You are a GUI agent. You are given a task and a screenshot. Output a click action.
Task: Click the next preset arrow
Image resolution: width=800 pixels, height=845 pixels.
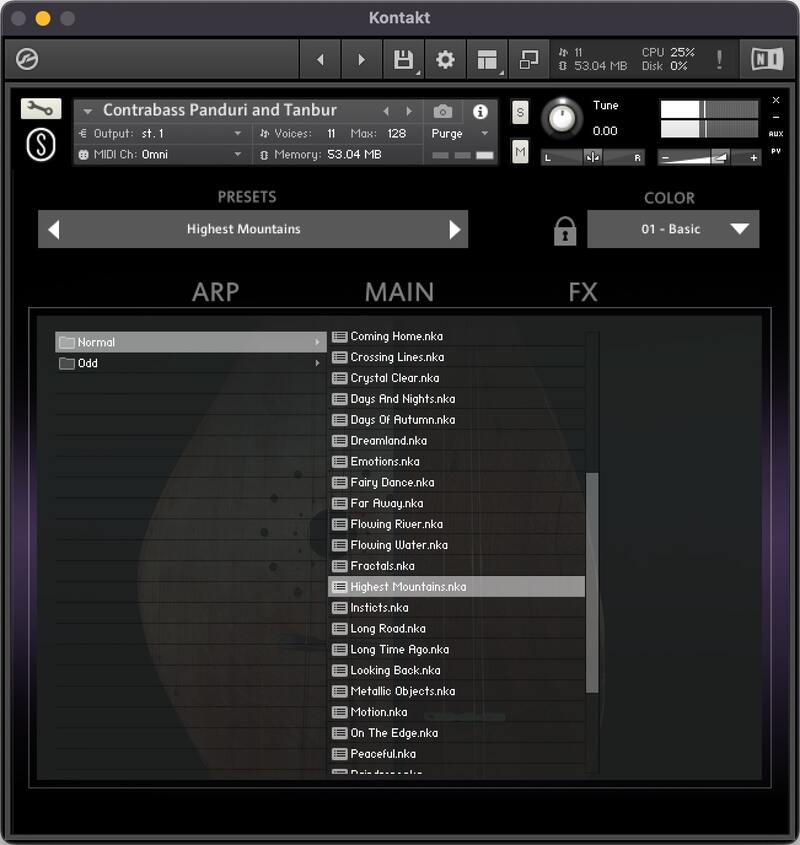coord(455,228)
